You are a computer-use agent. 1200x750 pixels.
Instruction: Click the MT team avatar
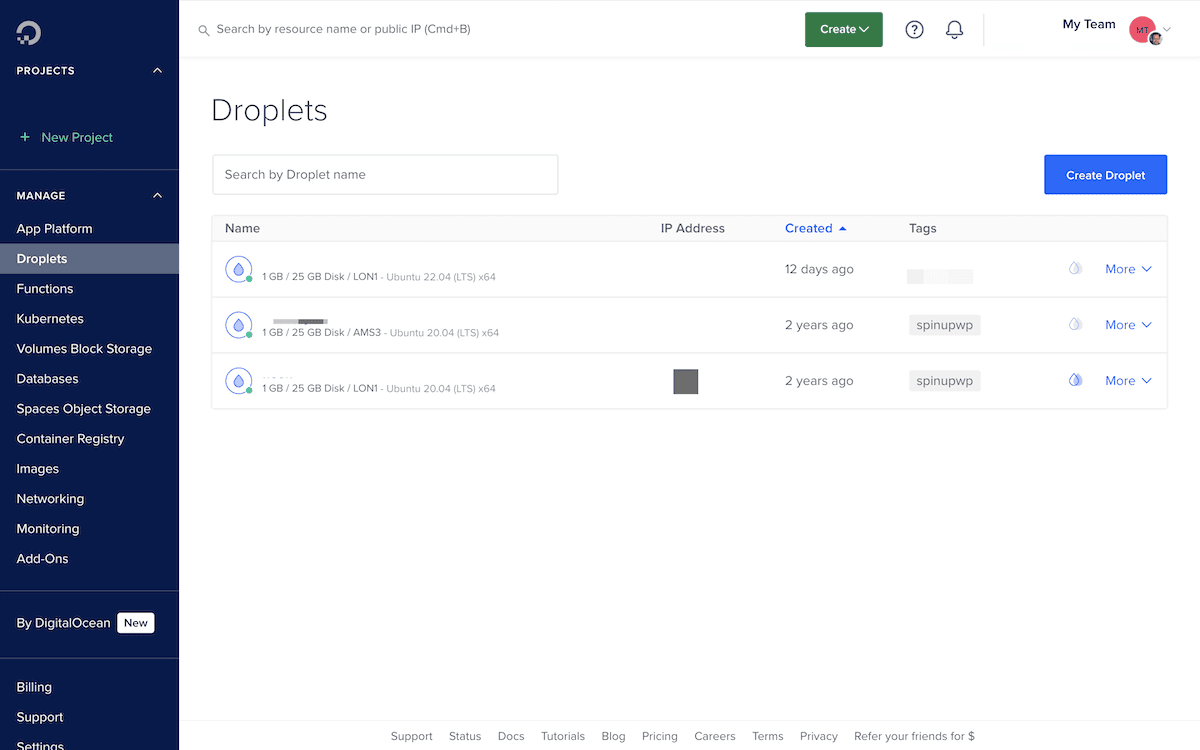[1142, 29]
